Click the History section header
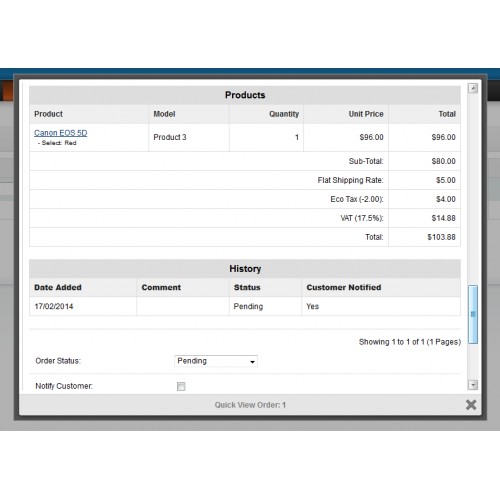 [x=245, y=269]
